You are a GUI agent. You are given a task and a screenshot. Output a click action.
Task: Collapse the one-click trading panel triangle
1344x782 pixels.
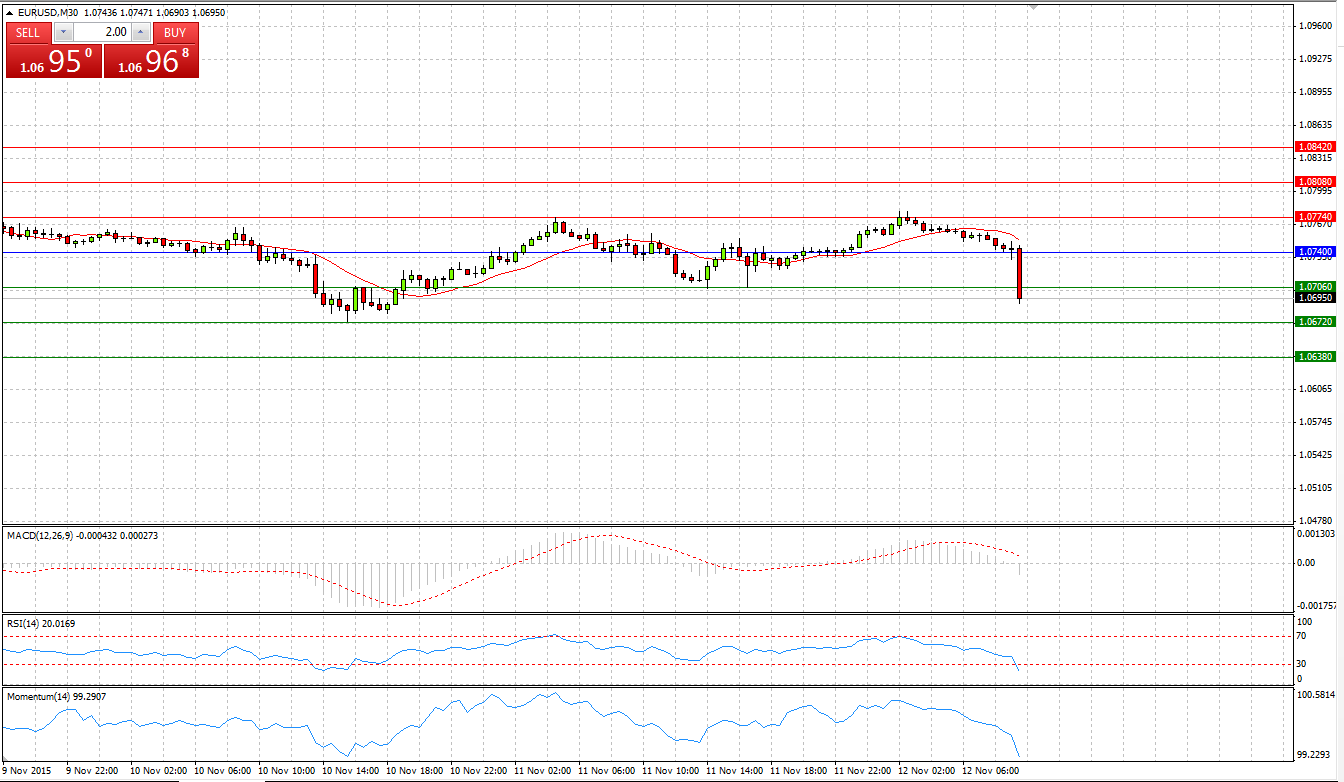9,12
